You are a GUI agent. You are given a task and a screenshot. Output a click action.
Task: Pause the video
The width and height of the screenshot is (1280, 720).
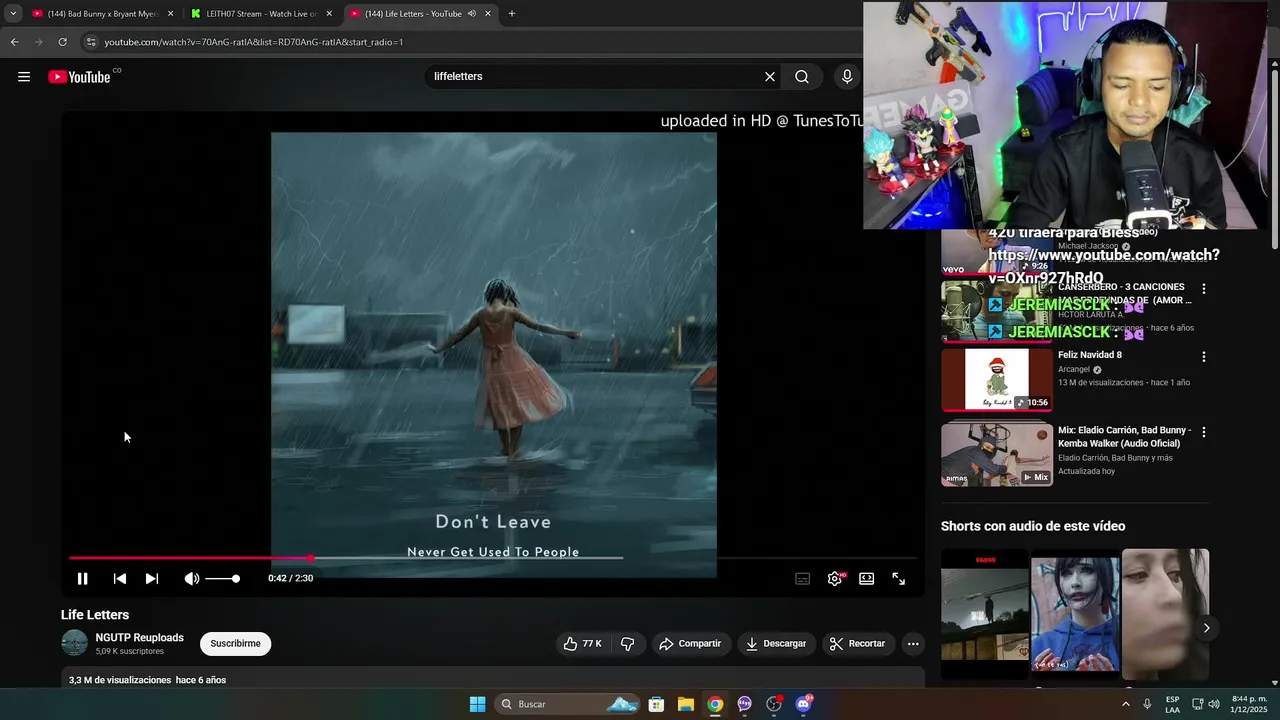(83, 579)
